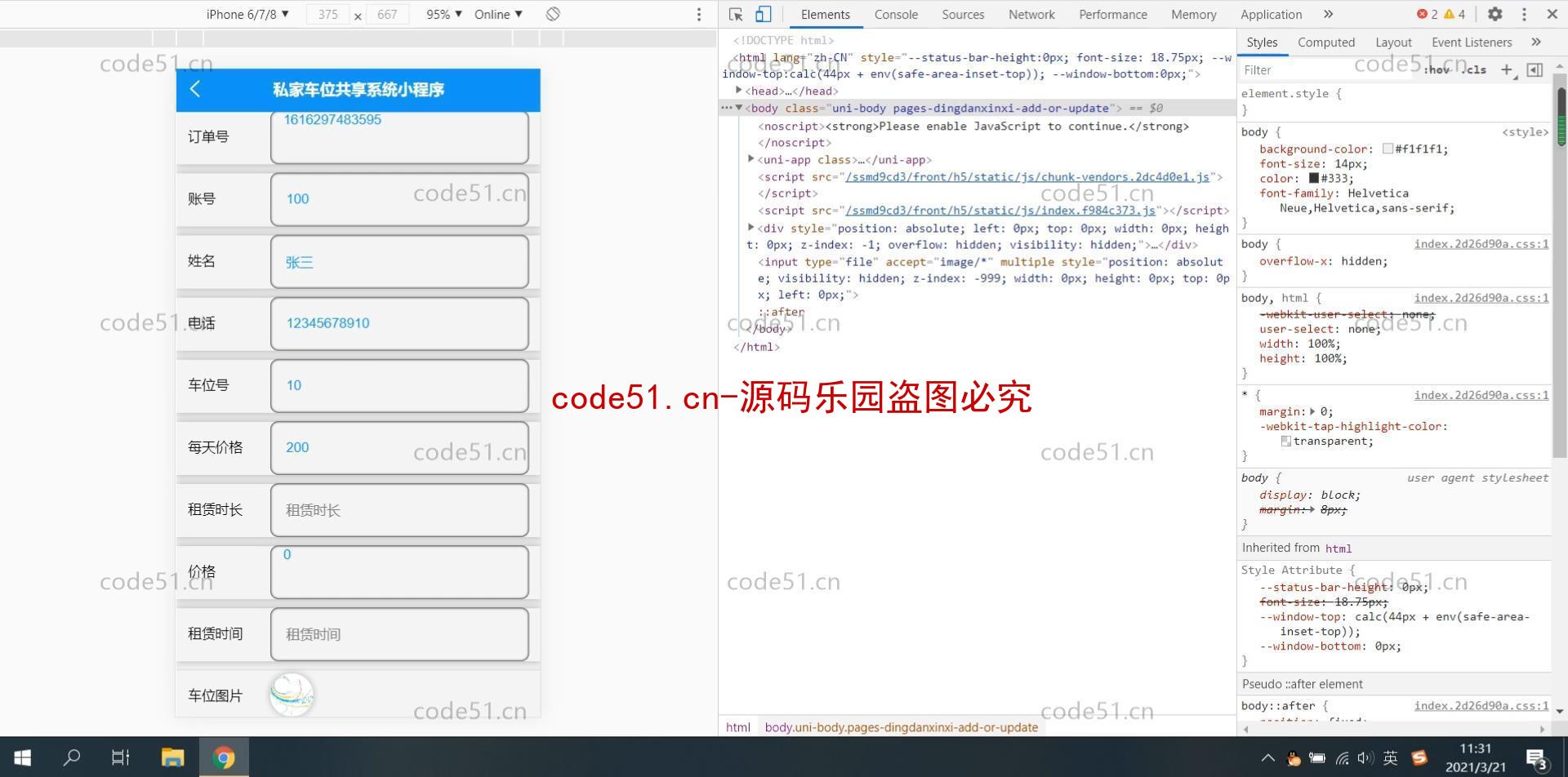Screen dimensions: 1568x777
Task: Toggle the device toolbar icon
Action: [763, 15]
